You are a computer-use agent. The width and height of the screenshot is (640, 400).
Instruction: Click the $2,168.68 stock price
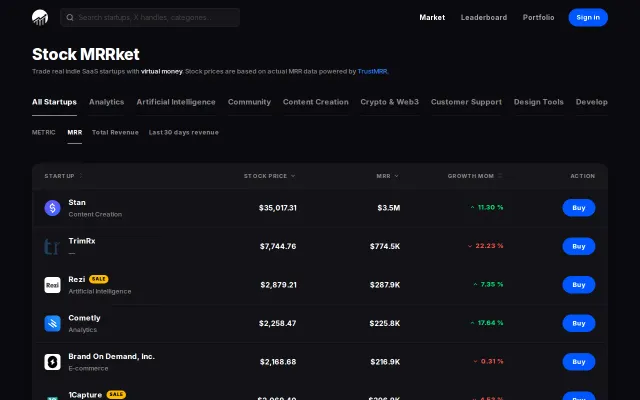tap(278, 362)
